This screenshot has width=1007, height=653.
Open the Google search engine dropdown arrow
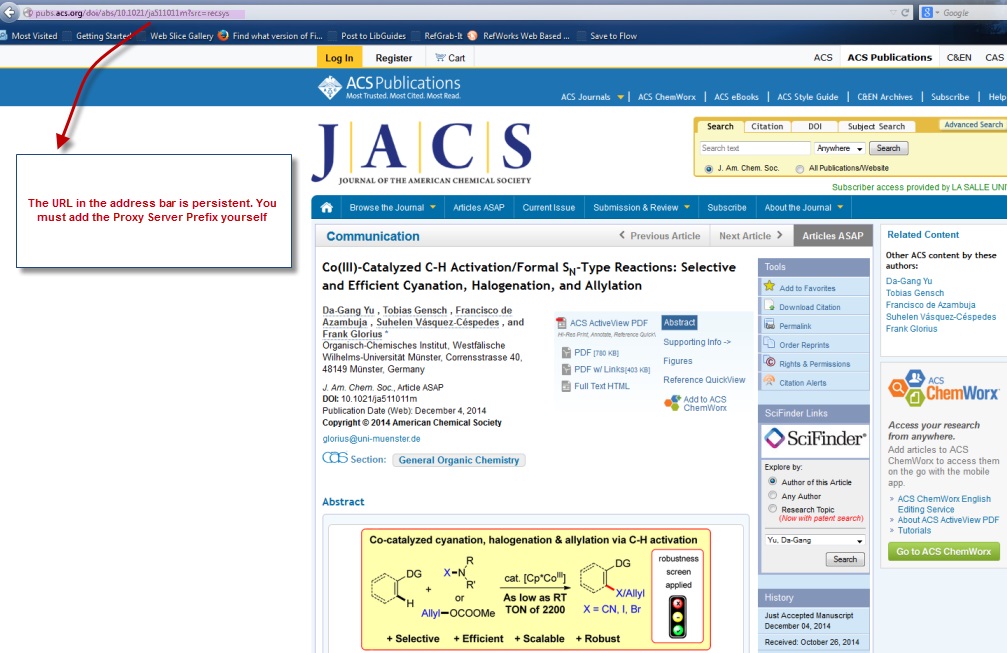tap(938, 13)
